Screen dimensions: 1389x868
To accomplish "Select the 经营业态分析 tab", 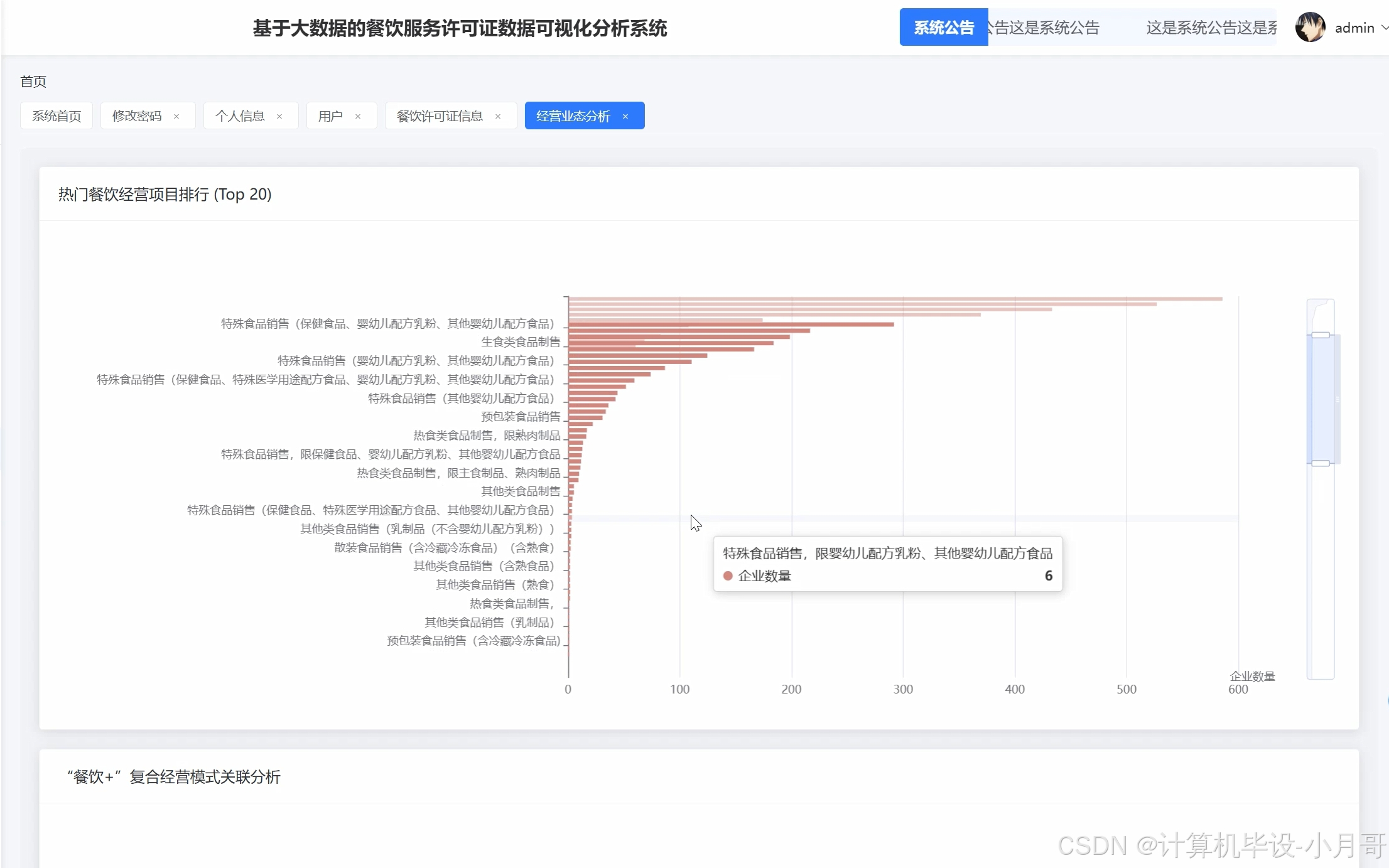I will (573, 115).
